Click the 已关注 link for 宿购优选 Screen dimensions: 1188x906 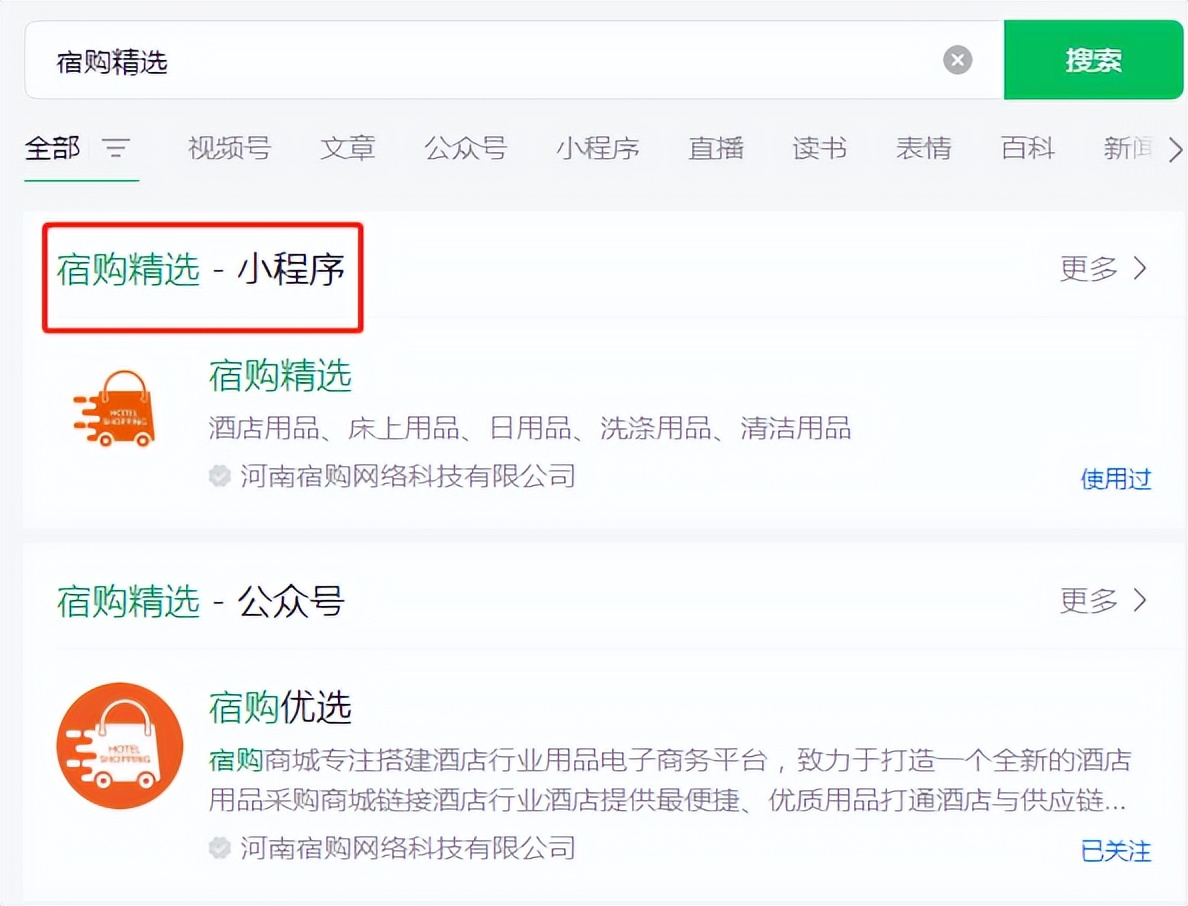tap(1117, 851)
